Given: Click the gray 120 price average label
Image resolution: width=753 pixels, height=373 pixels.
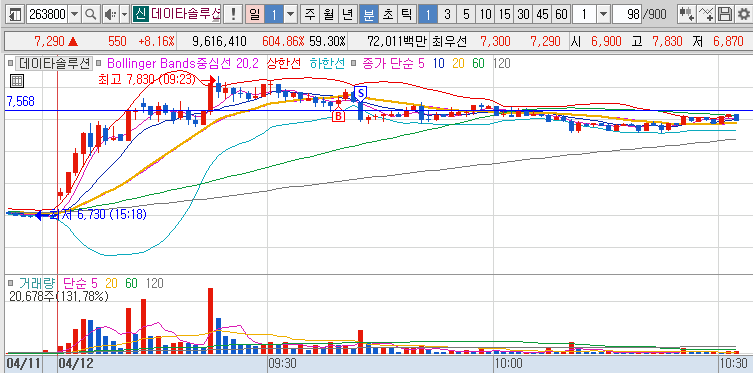Looking at the screenshot, I should pos(502,63).
